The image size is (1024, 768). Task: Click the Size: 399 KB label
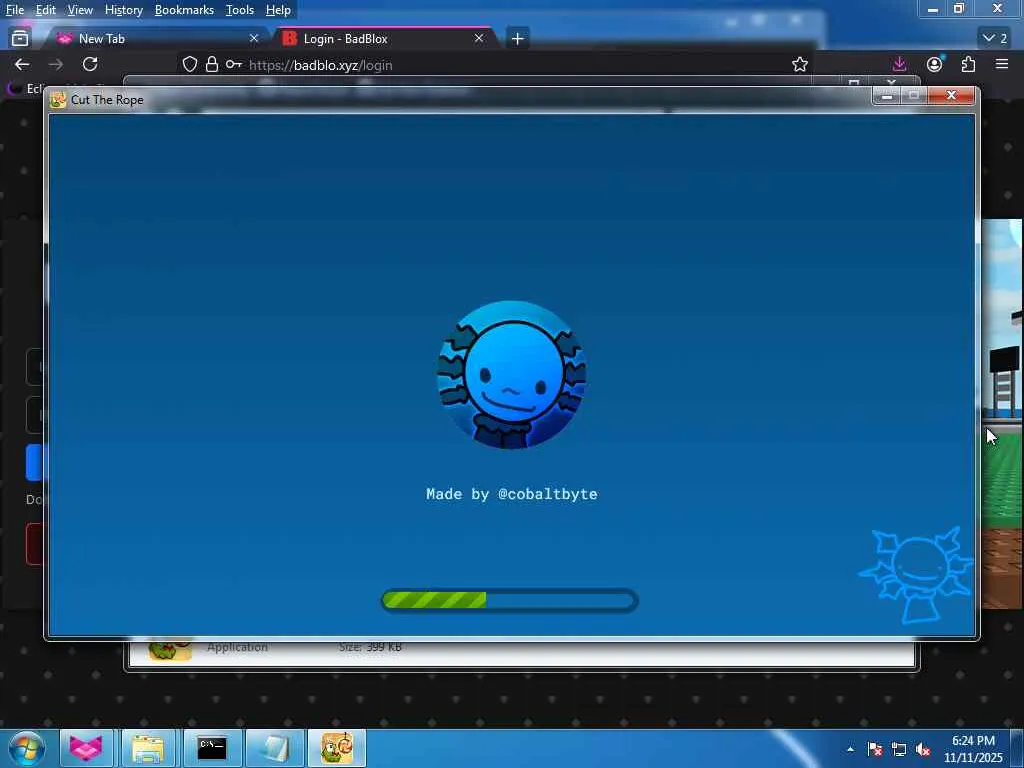(x=370, y=647)
